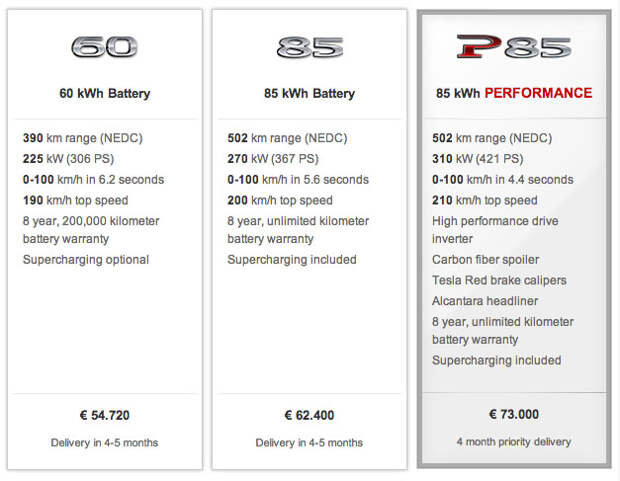
Task: Click the € 62.400 price
Action: point(309,415)
